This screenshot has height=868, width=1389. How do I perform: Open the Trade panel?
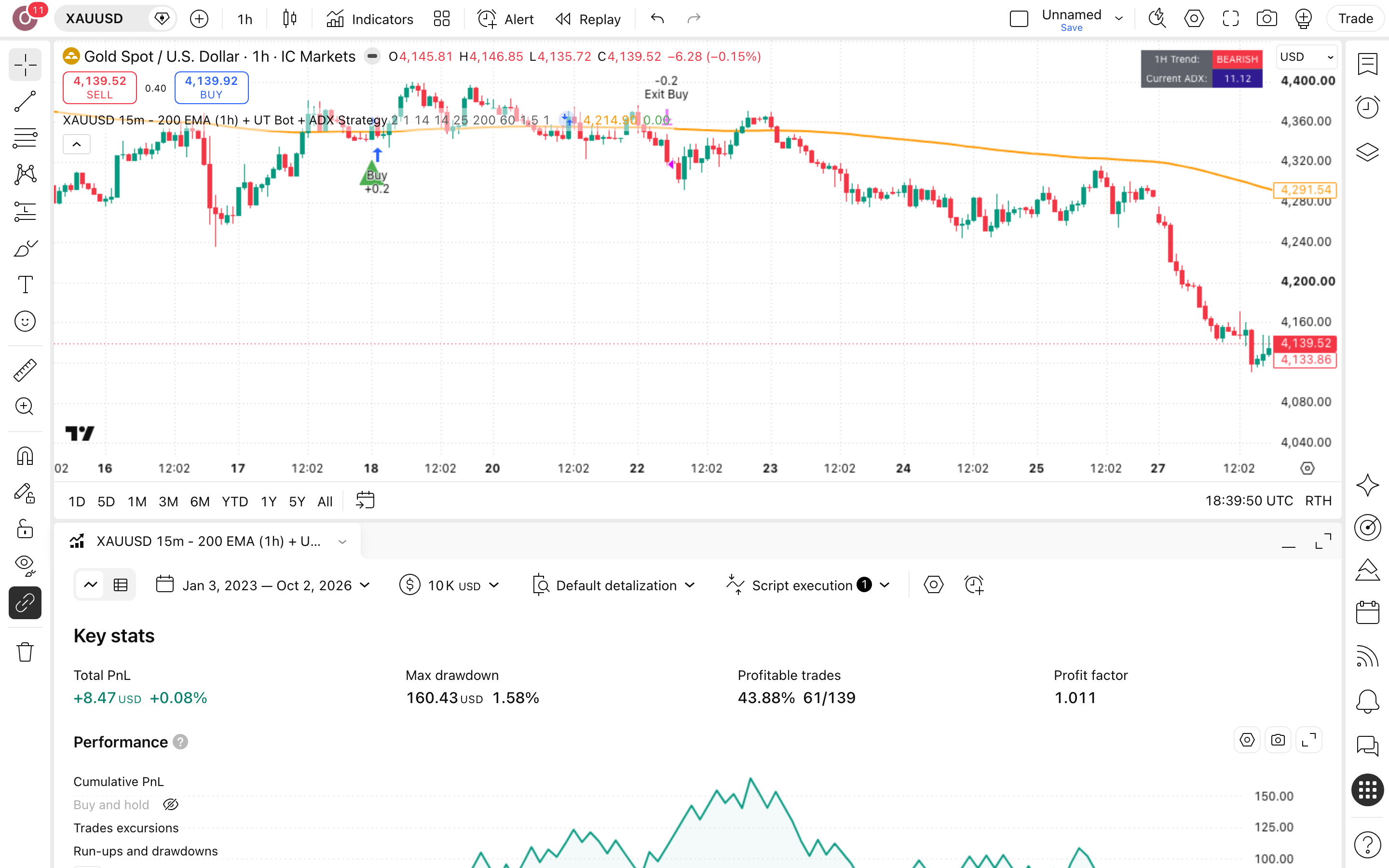pos(1355,19)
